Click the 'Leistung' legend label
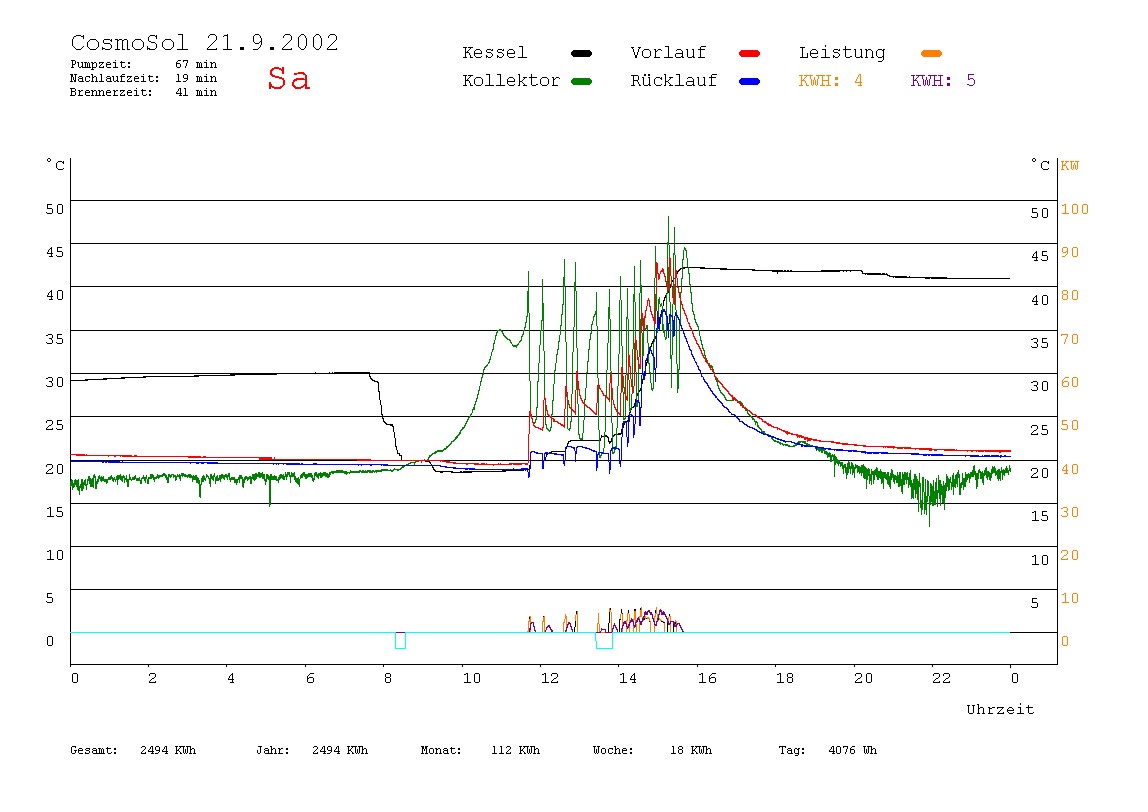Viewport: 1148px width, 812px height. tap(842, 53)
